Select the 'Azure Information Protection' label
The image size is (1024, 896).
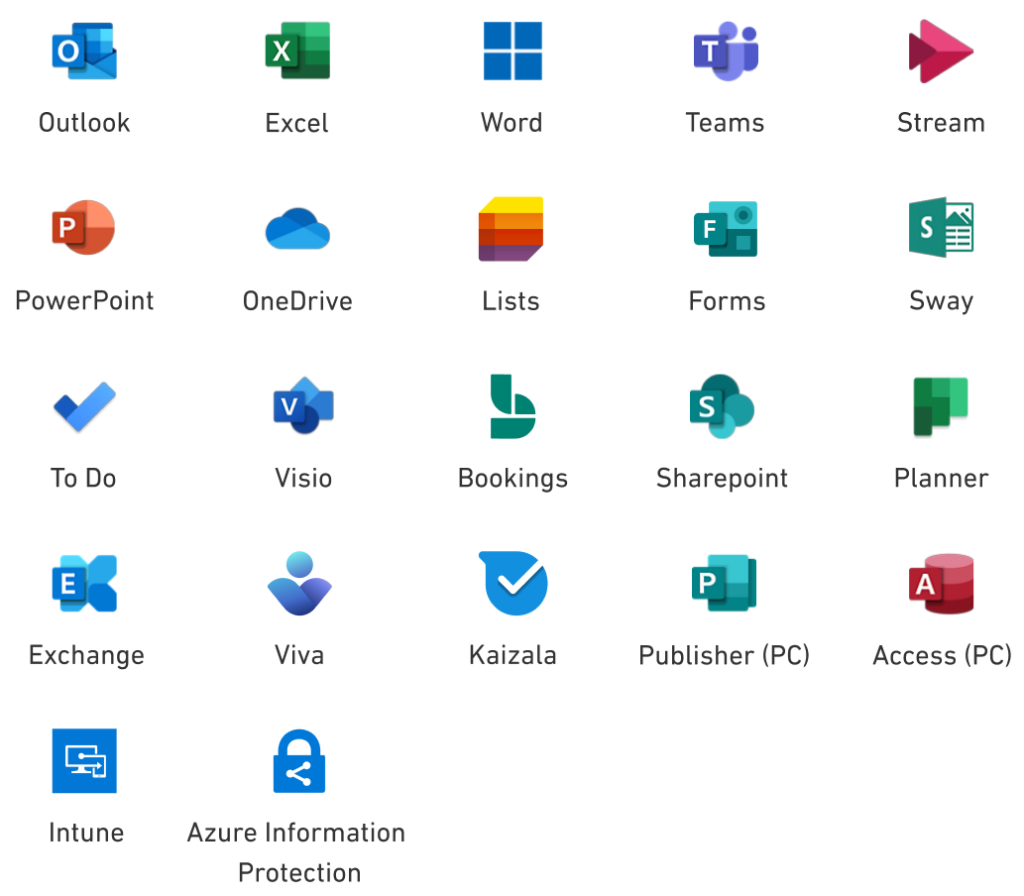pyautogui.click(x=296, y=852)
